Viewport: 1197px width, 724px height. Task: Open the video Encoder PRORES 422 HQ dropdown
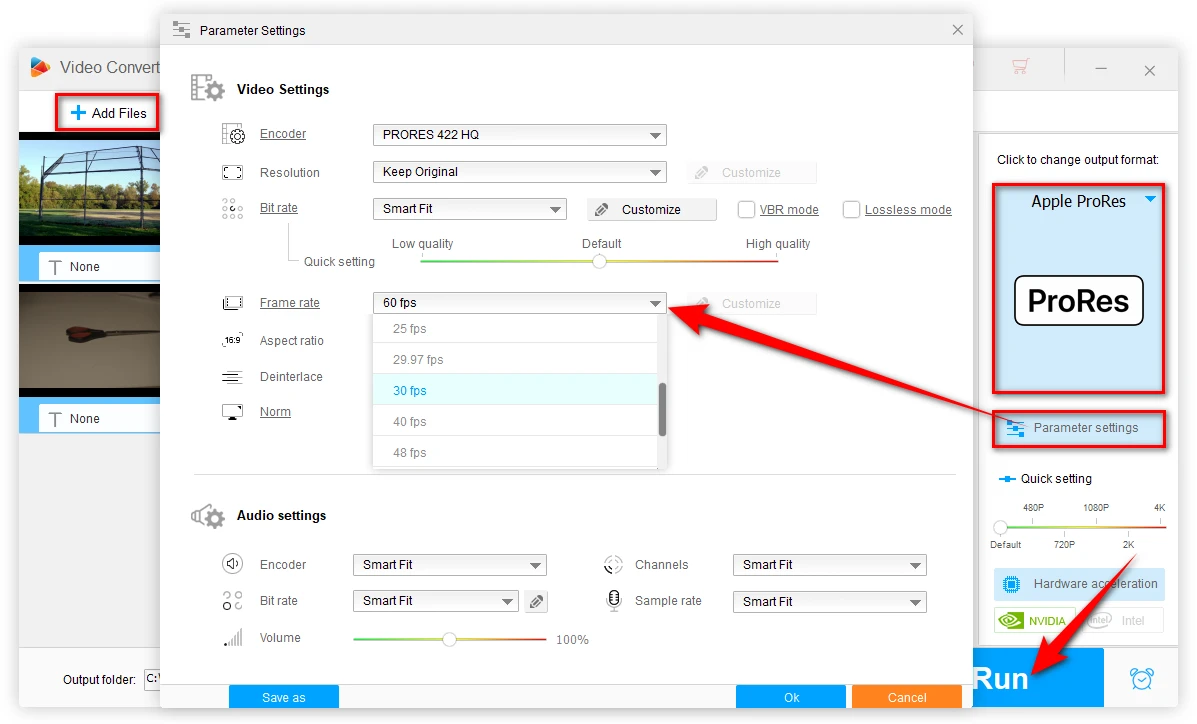[519, 135]
